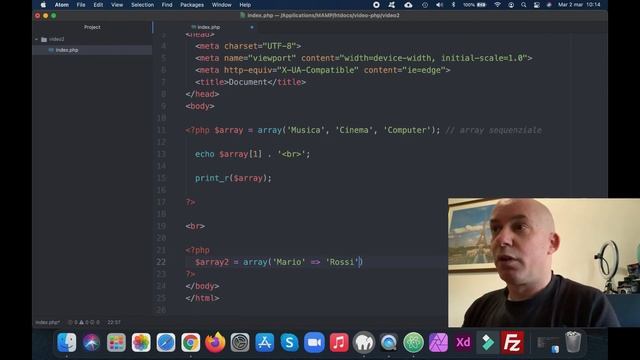Launch Siri from the Dock
Image resolution: width=640 pixels, height=360 pixels.
(x=91, y=342)
